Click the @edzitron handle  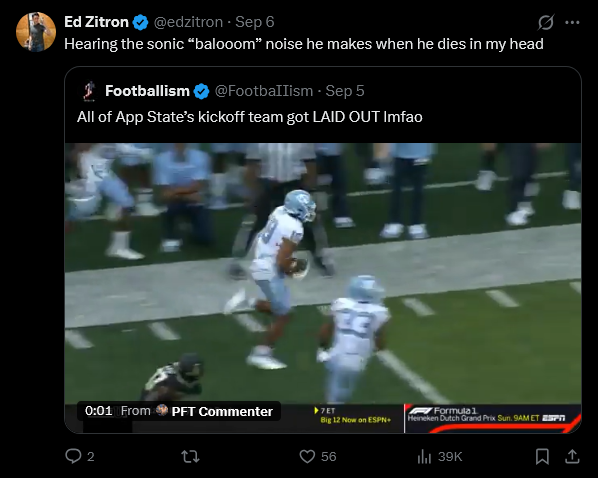(x=188, y=22)
